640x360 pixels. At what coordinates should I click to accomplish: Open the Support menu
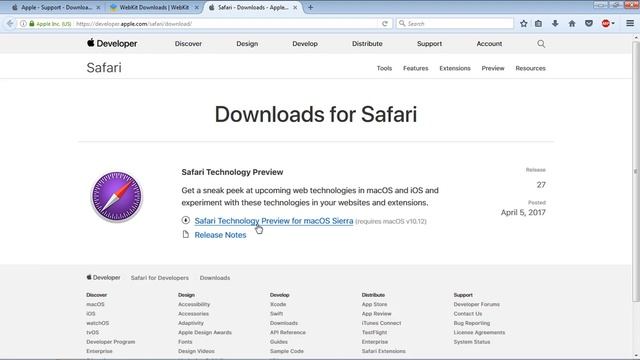click(429, 44)
